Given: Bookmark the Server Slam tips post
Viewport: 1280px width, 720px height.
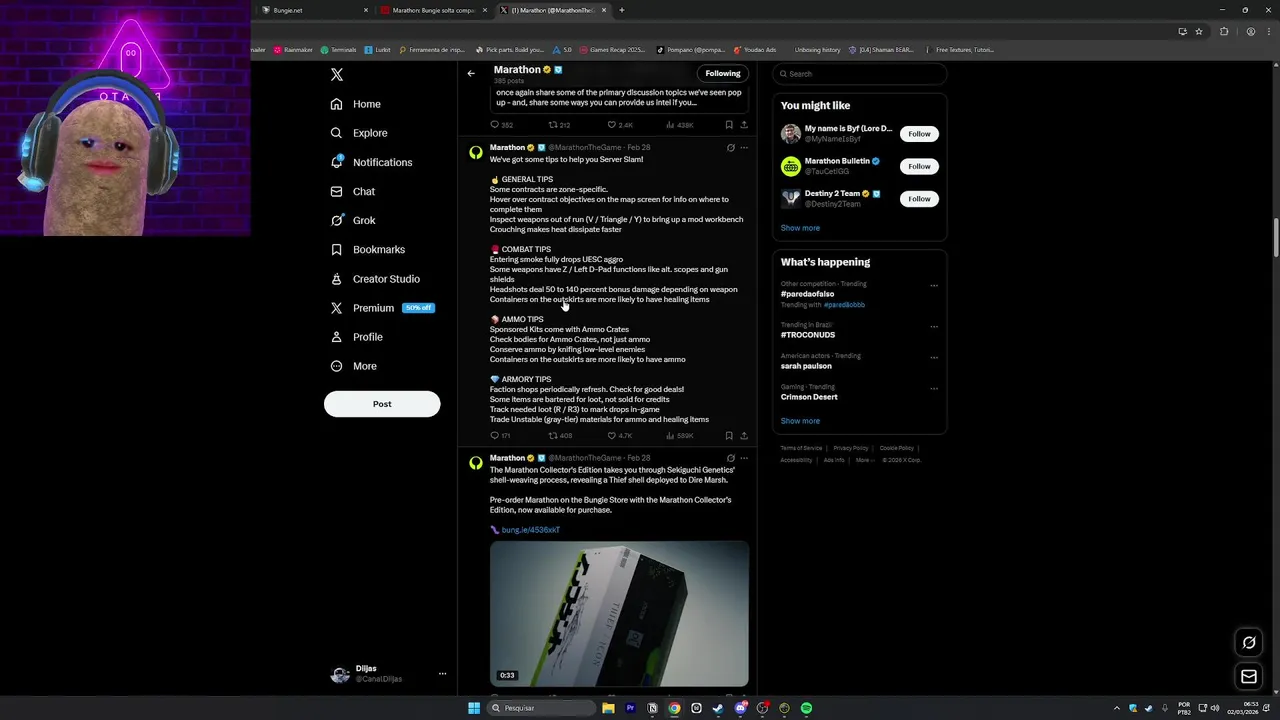Looking at the screenshot, I should click(x=729, y=436).
